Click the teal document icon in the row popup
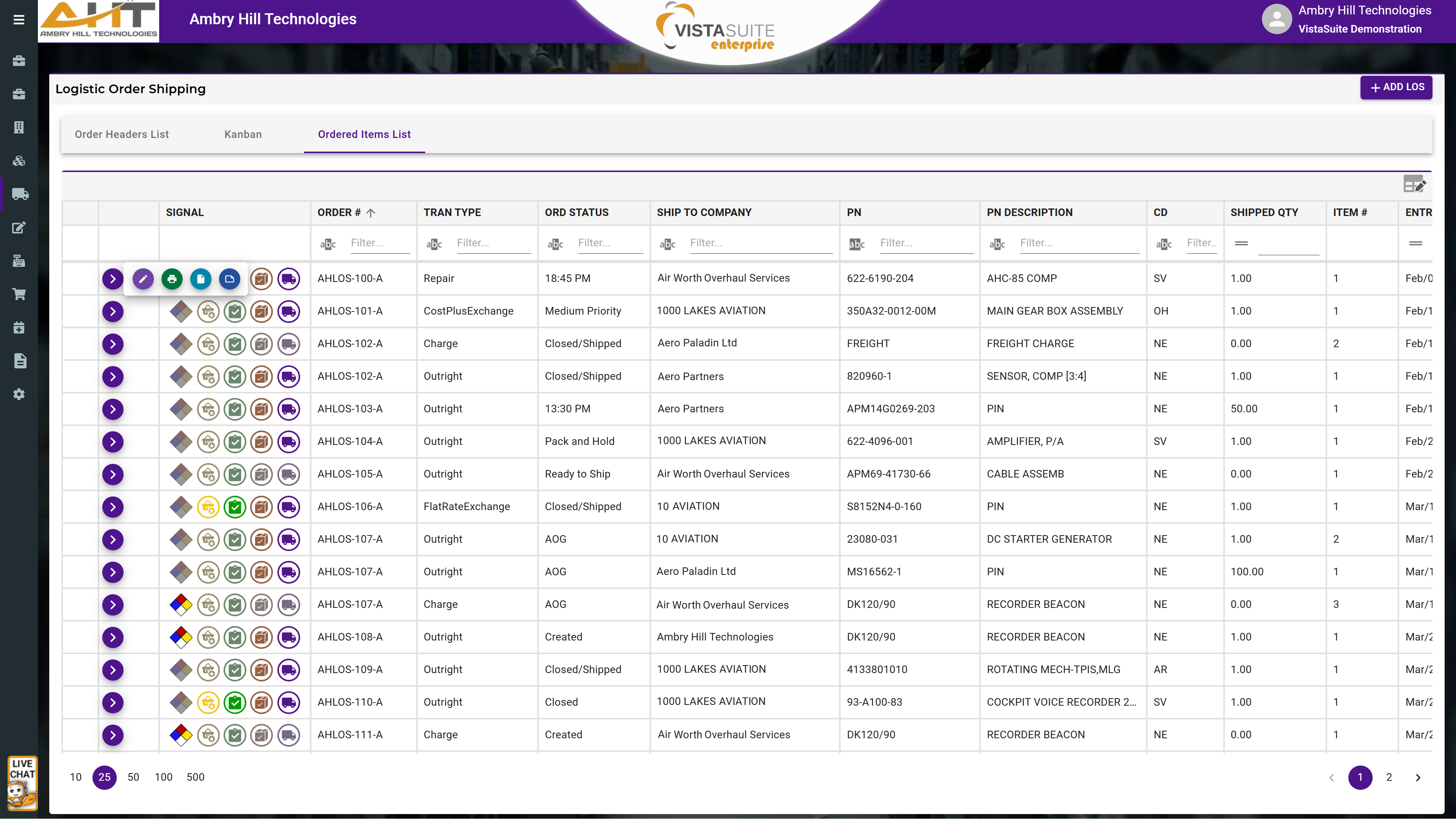The image size is (1456, 819). click(x=200, y=279)
